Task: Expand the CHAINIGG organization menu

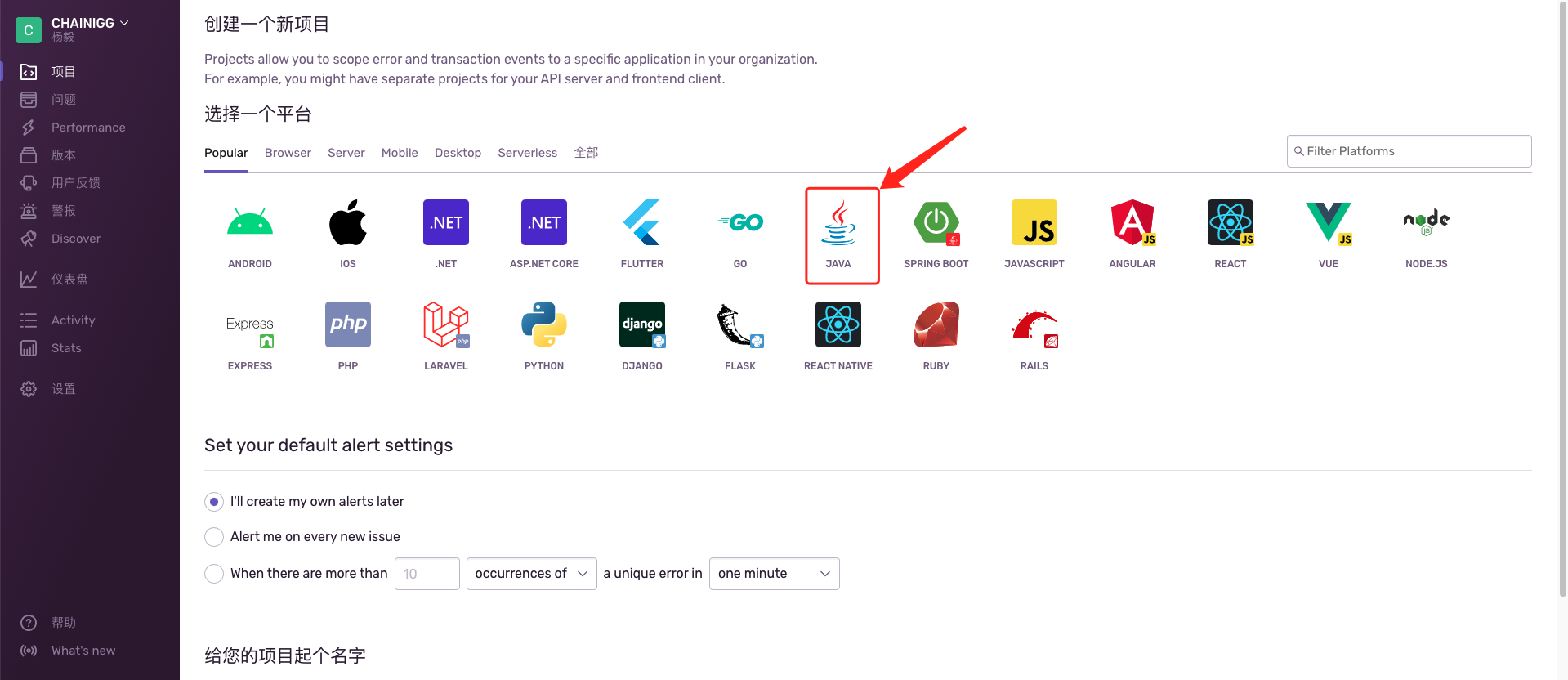Action: (x=90, y=23)
